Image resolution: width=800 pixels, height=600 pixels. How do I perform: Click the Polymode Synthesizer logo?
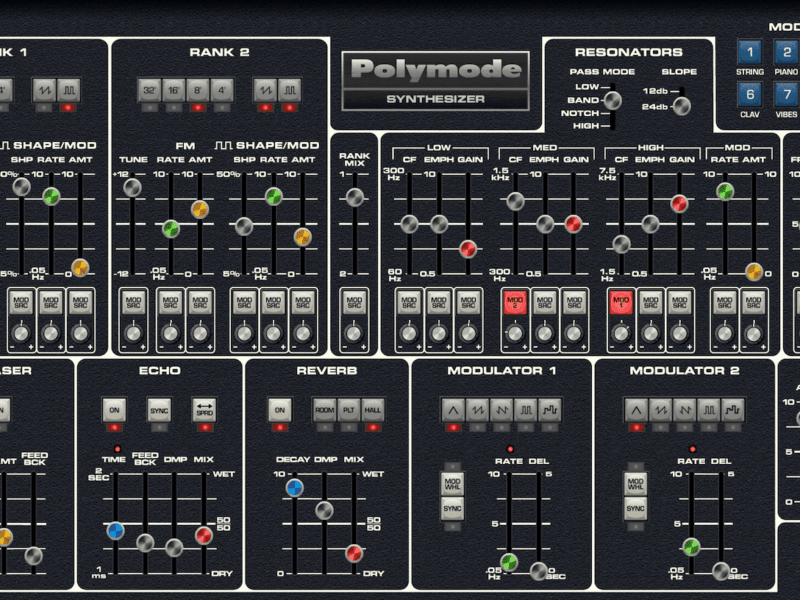tap(435, 81)
